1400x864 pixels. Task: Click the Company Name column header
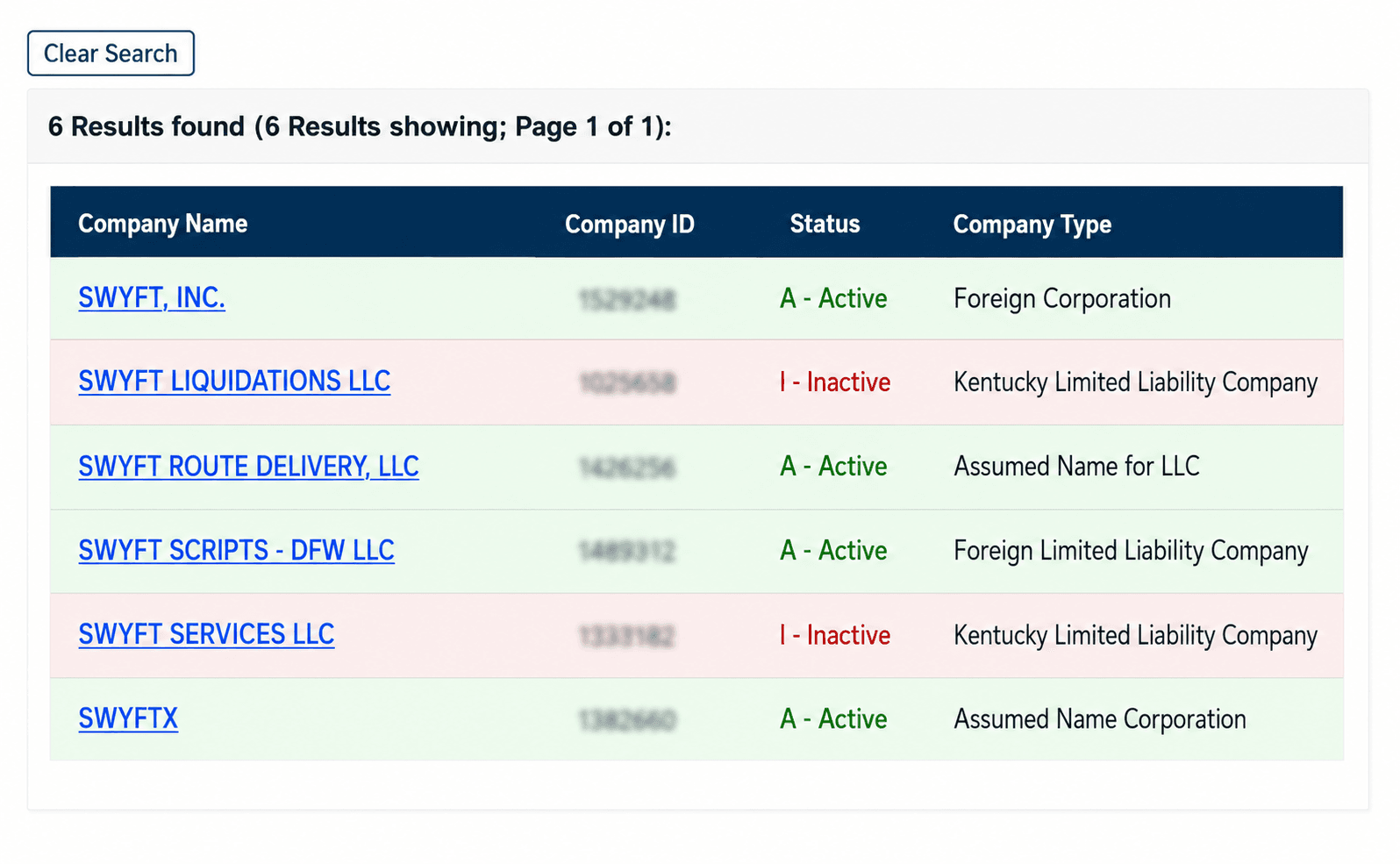pos(163,224)
